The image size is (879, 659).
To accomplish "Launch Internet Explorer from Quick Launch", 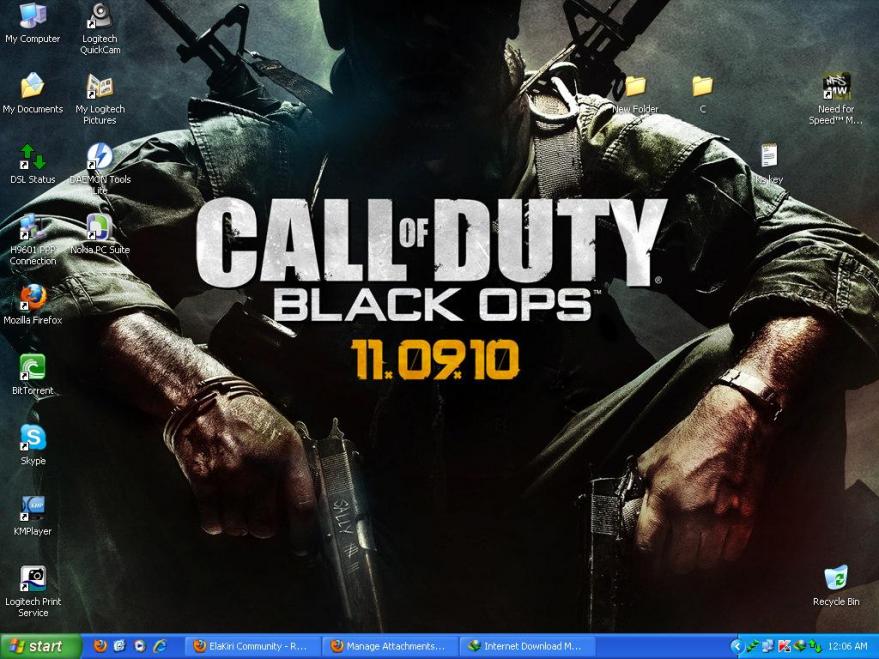I will (160, 646).
